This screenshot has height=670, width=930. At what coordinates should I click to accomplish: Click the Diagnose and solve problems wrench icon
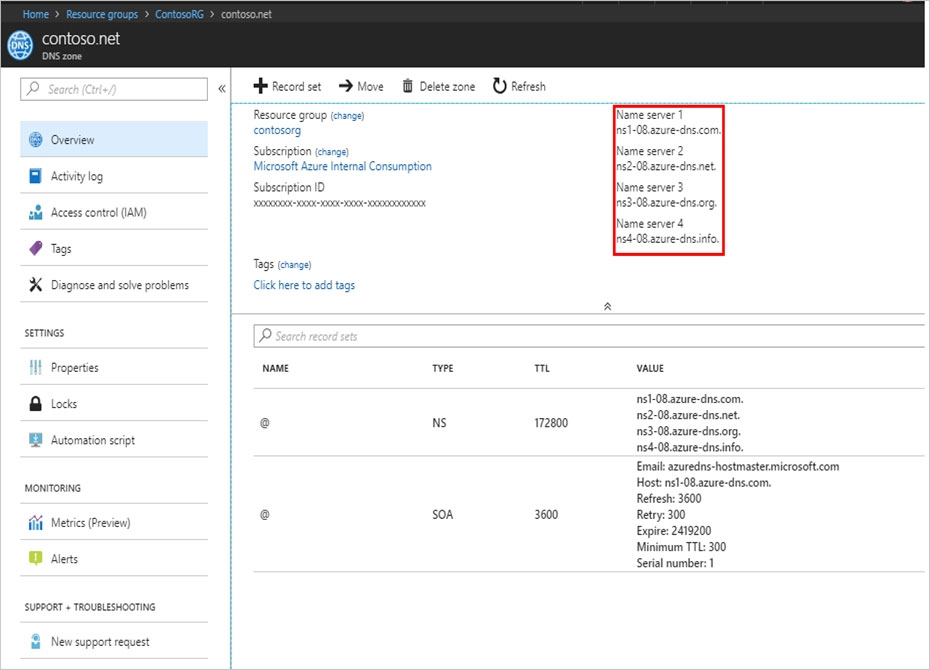(x=36, y=285)
